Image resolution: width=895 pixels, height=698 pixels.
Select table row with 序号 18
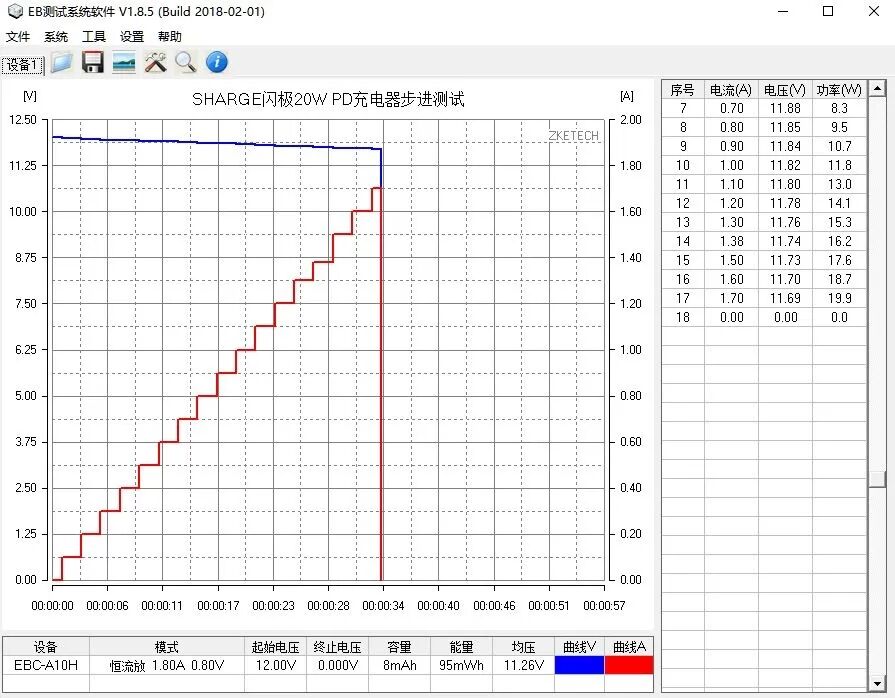point(764,317)
